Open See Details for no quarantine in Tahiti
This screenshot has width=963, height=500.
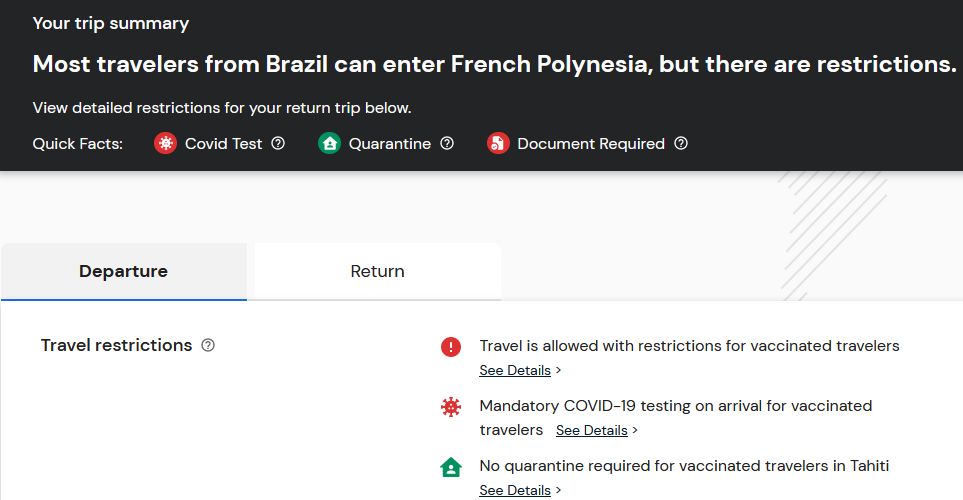515,490
